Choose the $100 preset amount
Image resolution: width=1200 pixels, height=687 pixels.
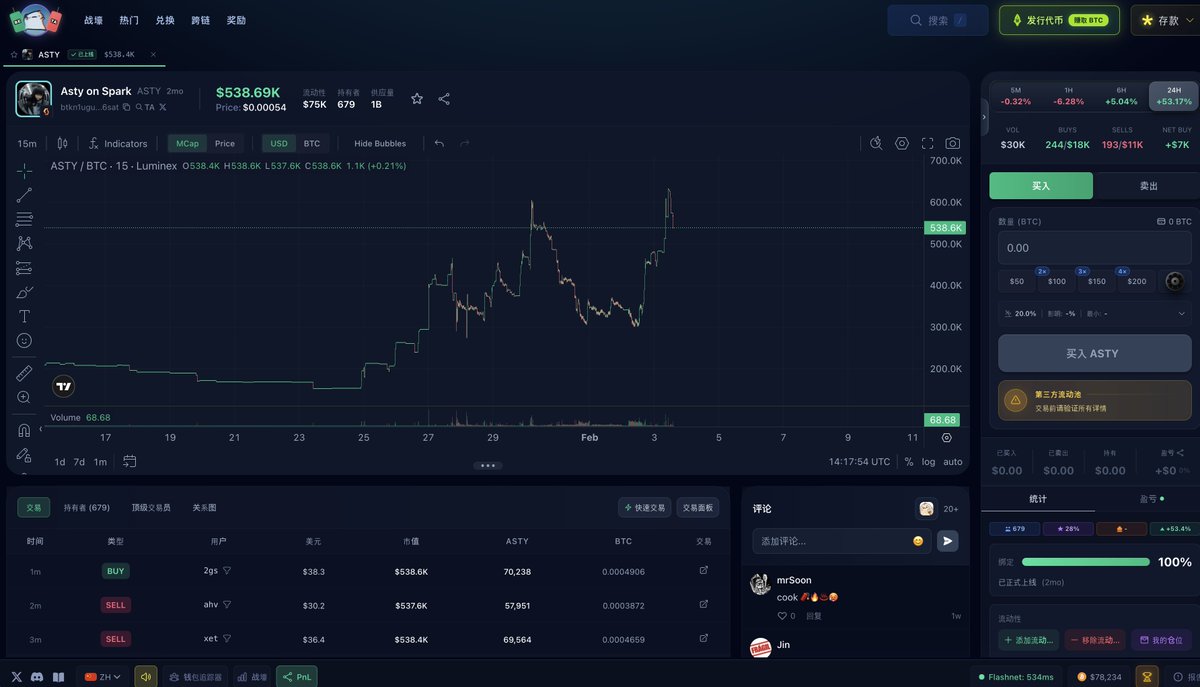tap(1056, 281)
